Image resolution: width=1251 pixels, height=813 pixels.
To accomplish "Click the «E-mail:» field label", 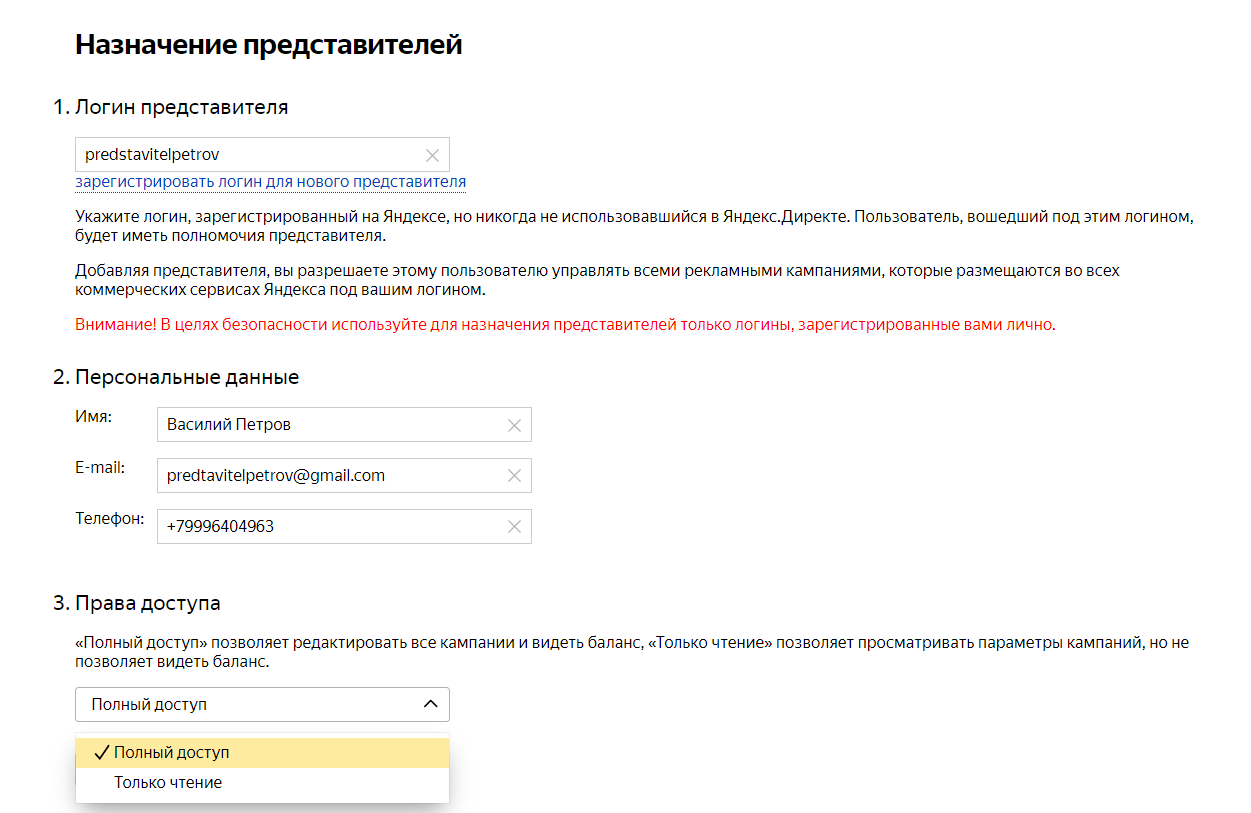I will tap(100, 467).
